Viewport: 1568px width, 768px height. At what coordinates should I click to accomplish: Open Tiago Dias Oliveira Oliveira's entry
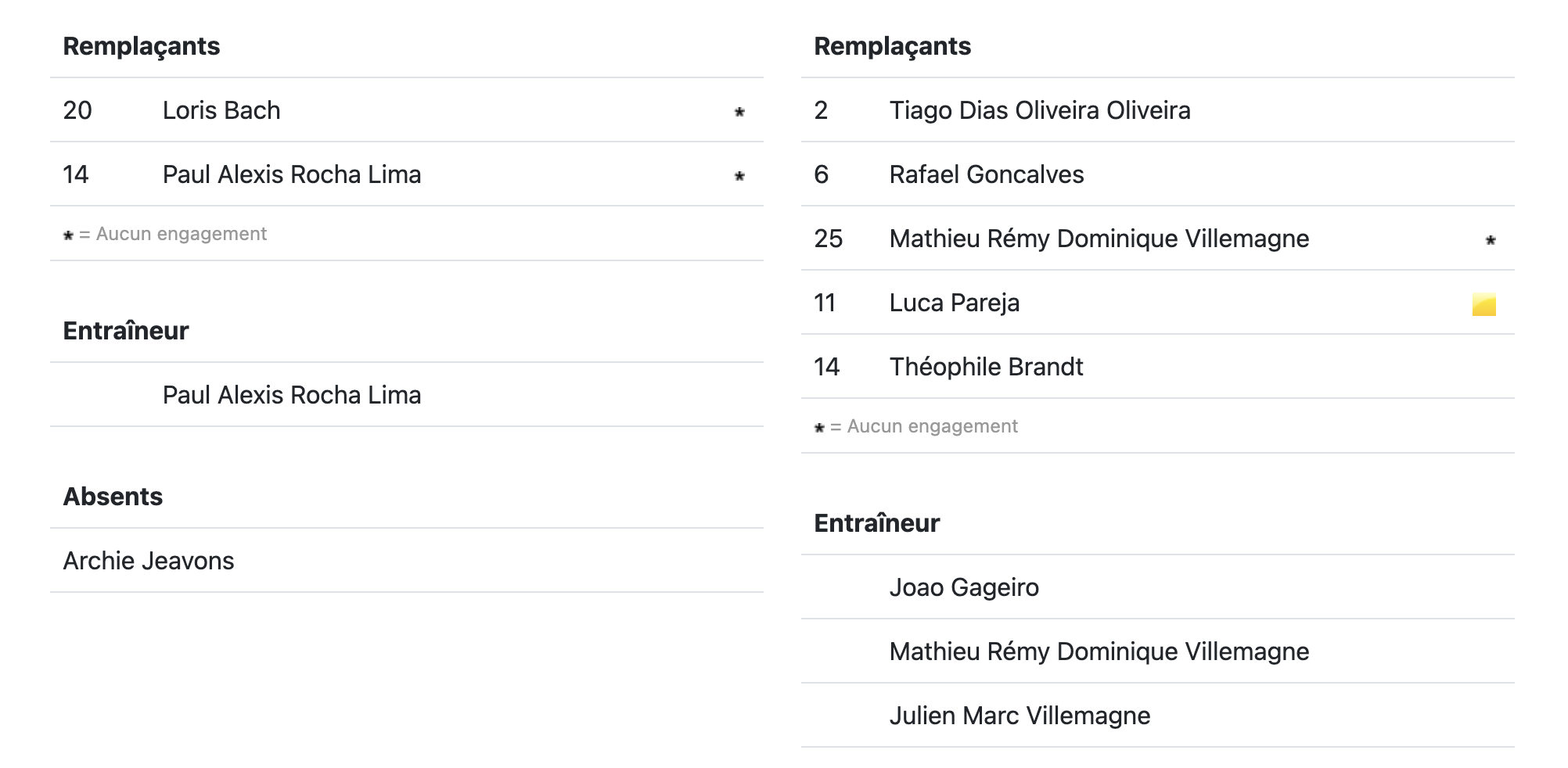point(1040,110)
